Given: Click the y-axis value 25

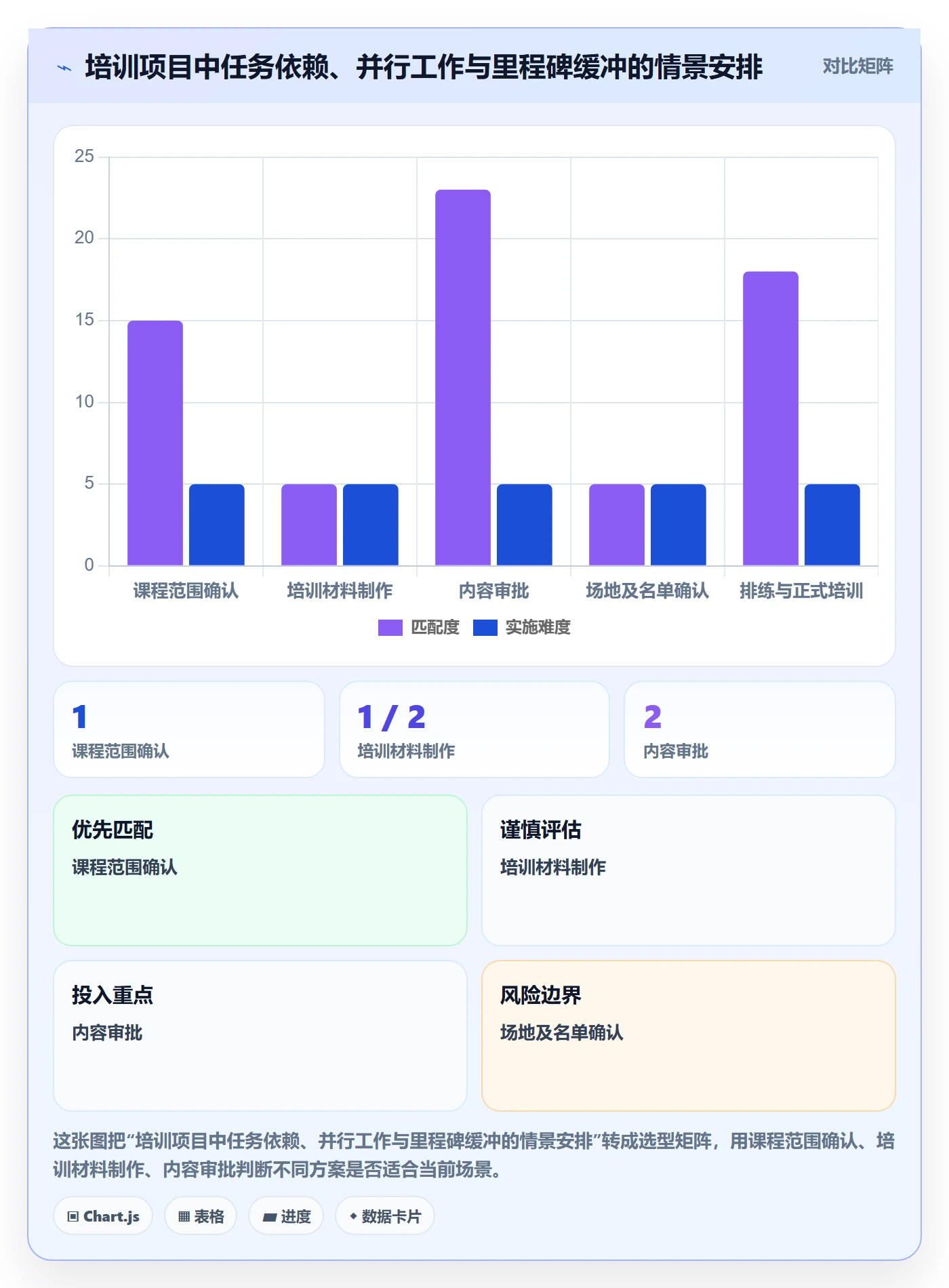Looking at the screenshot, I should point(84,157).
